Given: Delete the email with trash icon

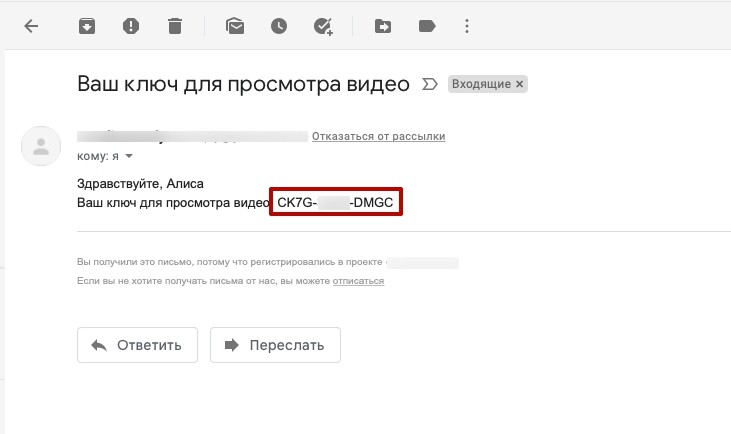Looking at the screenshot, I should (175, 27).
